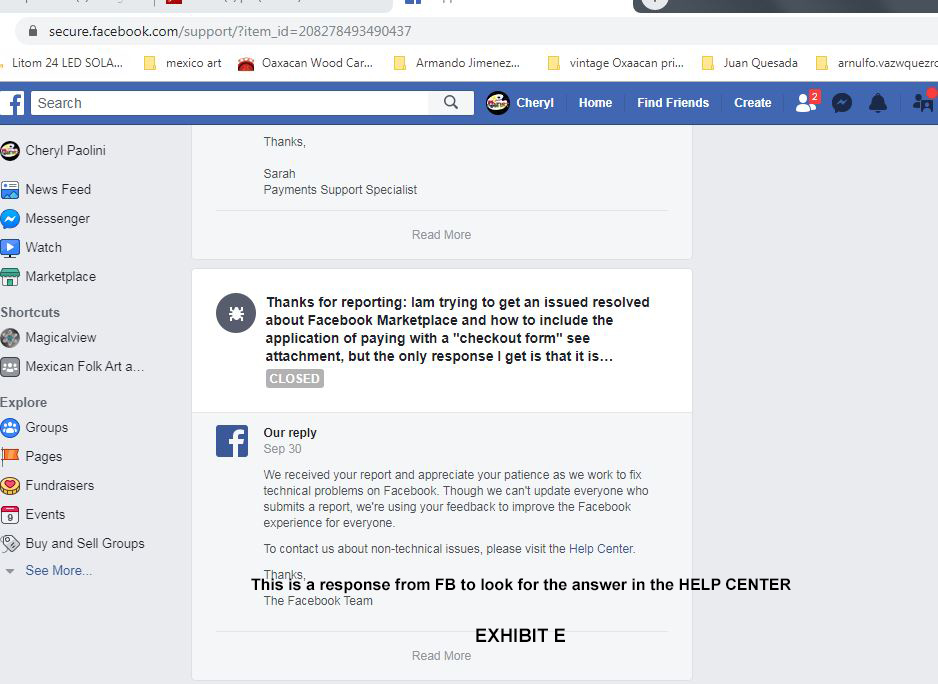The width and height of the screenshot is (938, 684).
Task: Open the Pages sidebar link
Action: coord(44,457)
